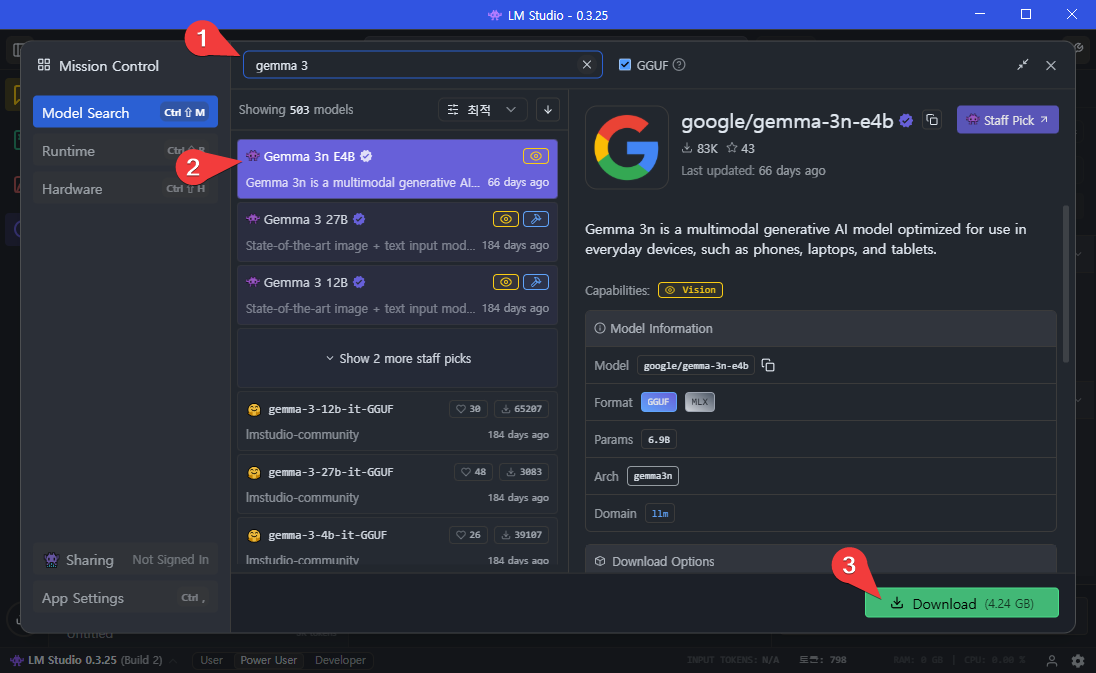Open settings gear in bottom status bar
The width and height of the screenshot is (1096, 673).
(x=1078, y=661)
